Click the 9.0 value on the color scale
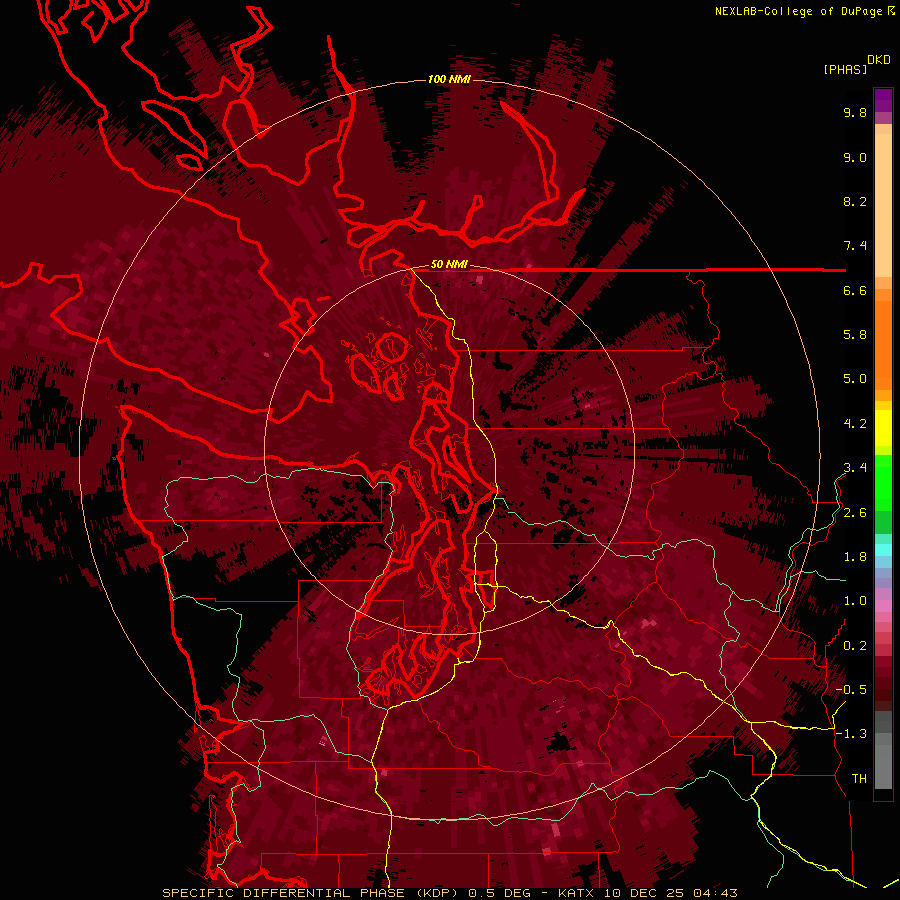This screenshot has height=900, width=900. pos(855,157)
